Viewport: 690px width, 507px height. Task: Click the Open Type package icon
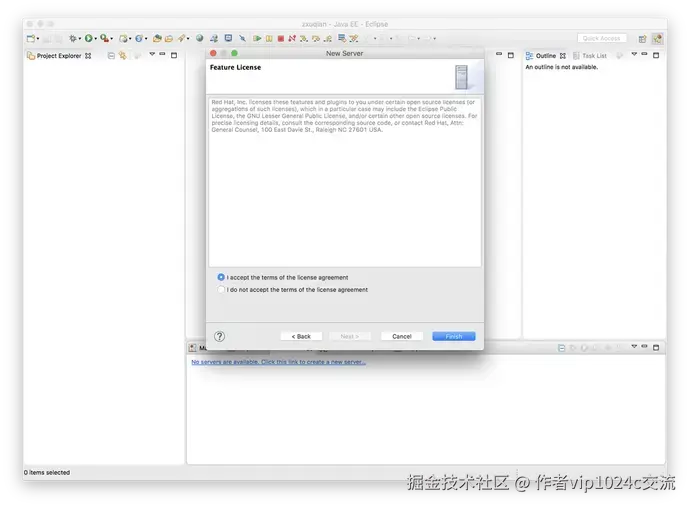157,39
